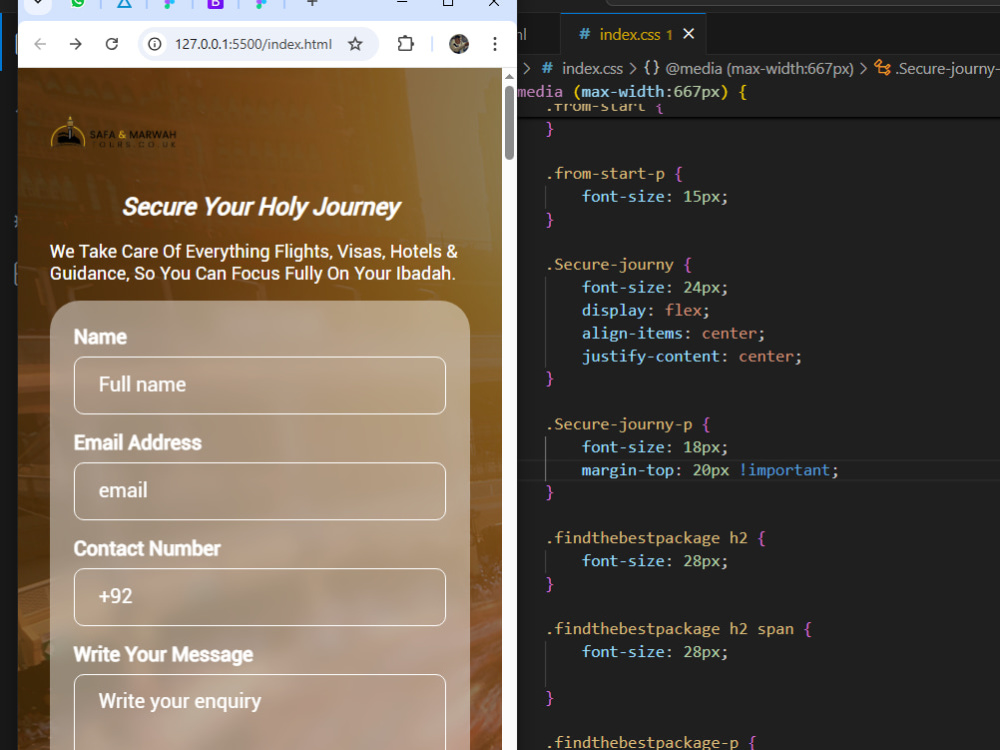Open the Chrome profile avatar
This screenshot has height=750, width=1000.
(459, 44)
